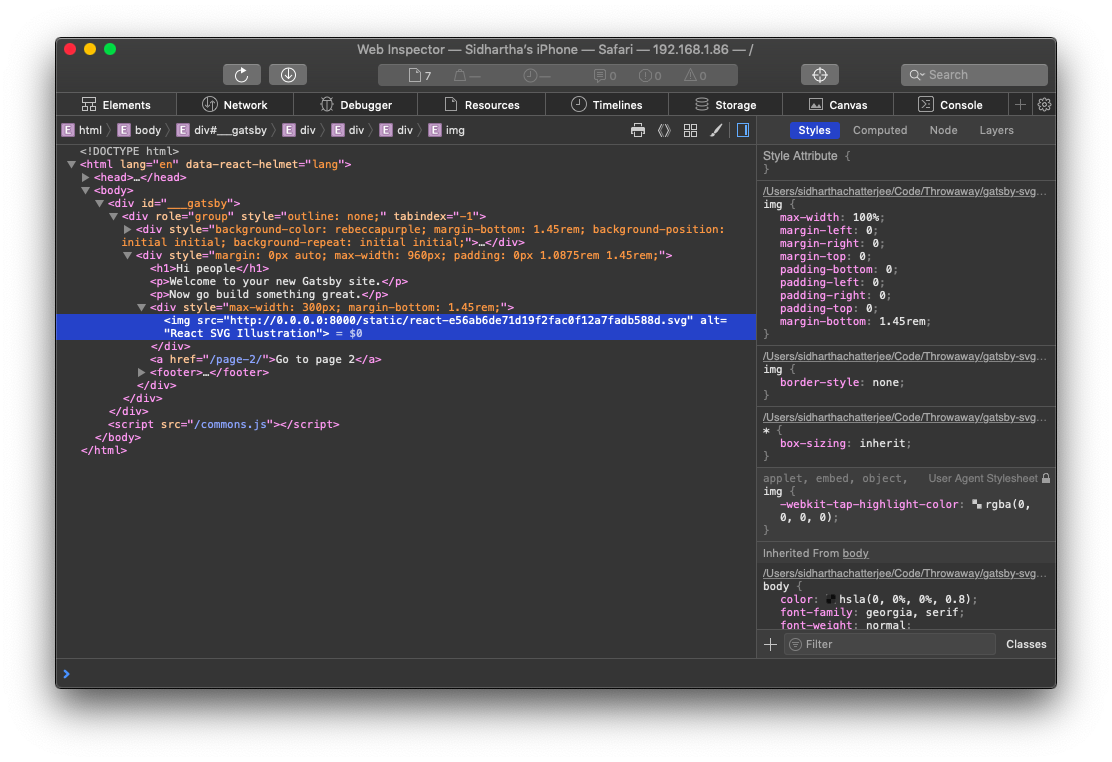Reload the inspected page

point(241,74)
